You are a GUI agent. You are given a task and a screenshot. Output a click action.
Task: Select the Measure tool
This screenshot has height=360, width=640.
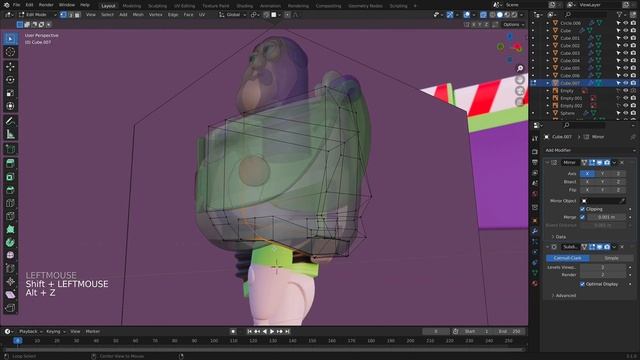tap(11, 134)
